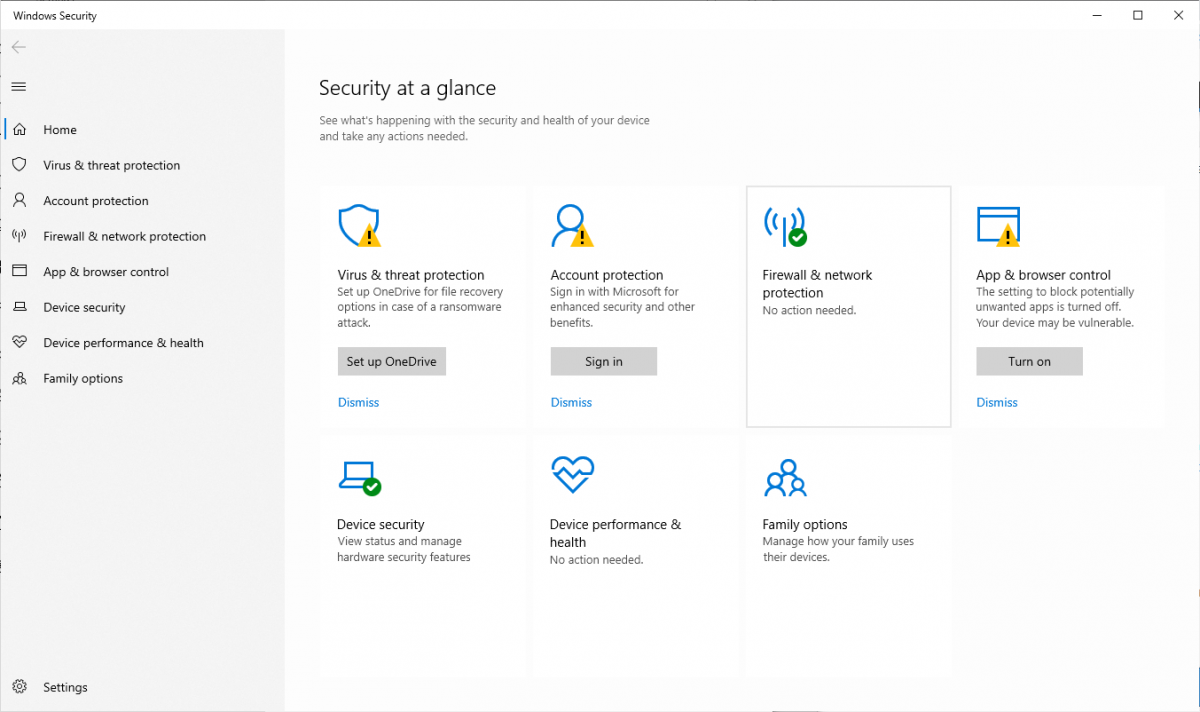
Task: Click the window icon for App & browser sidebar
Action: pyautogui.click(x=19, y=271)
